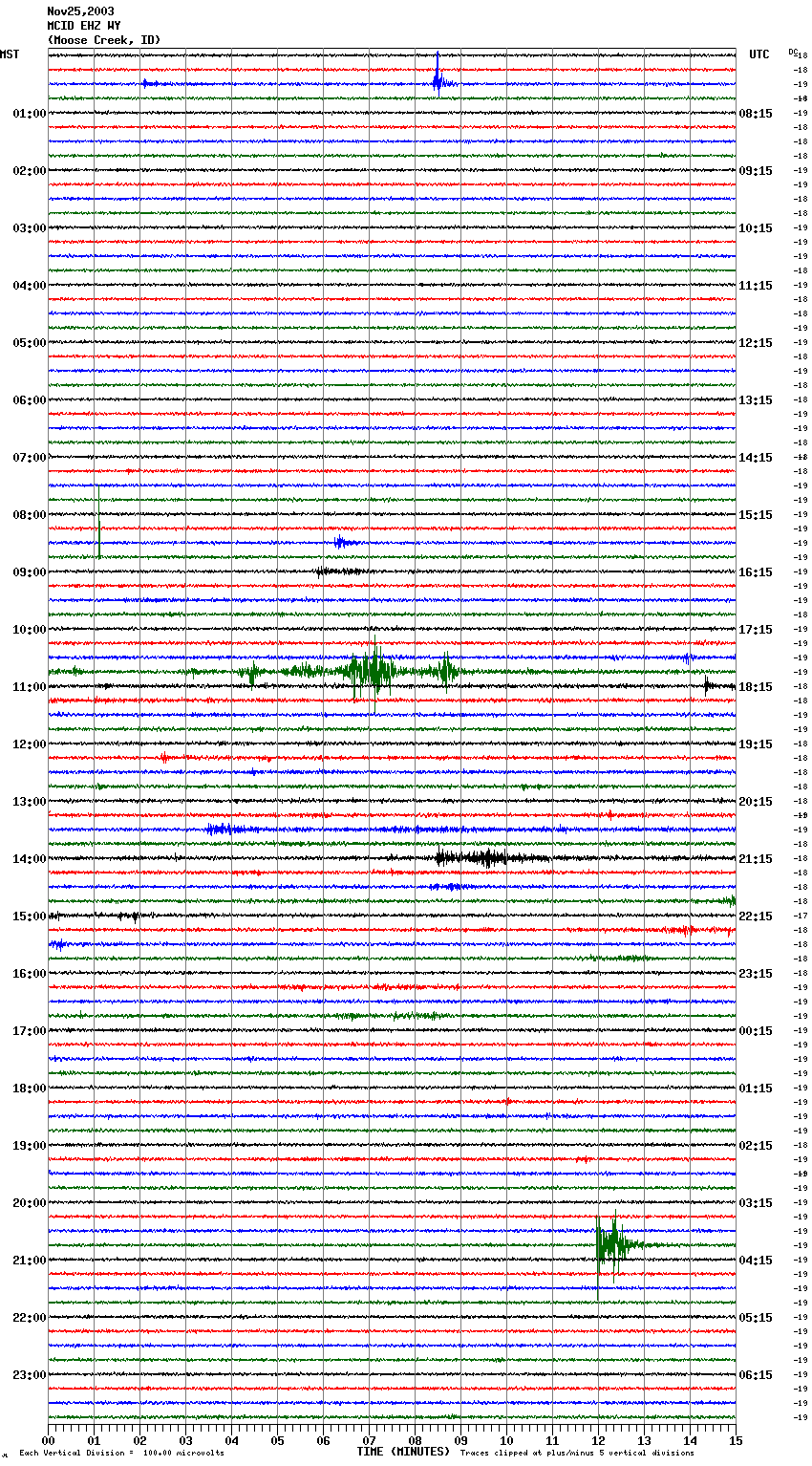Click the 10 minute tick label

click(506, 1440)
